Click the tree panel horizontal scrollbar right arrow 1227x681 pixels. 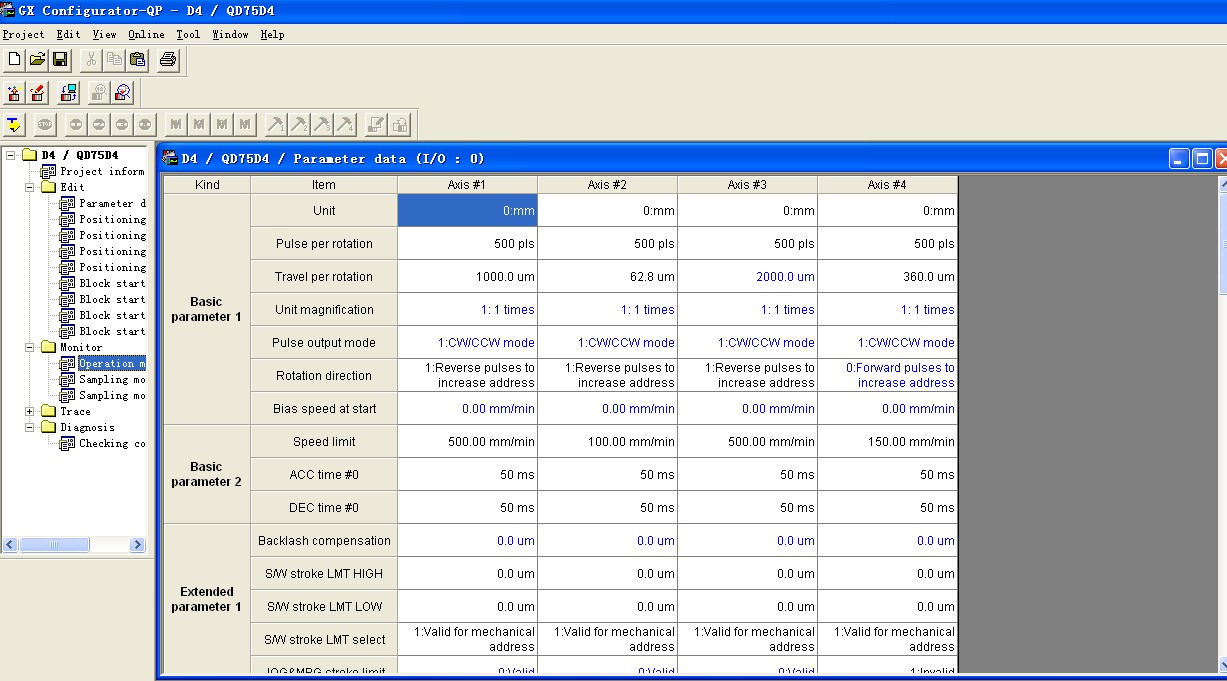tap(138, 545)
